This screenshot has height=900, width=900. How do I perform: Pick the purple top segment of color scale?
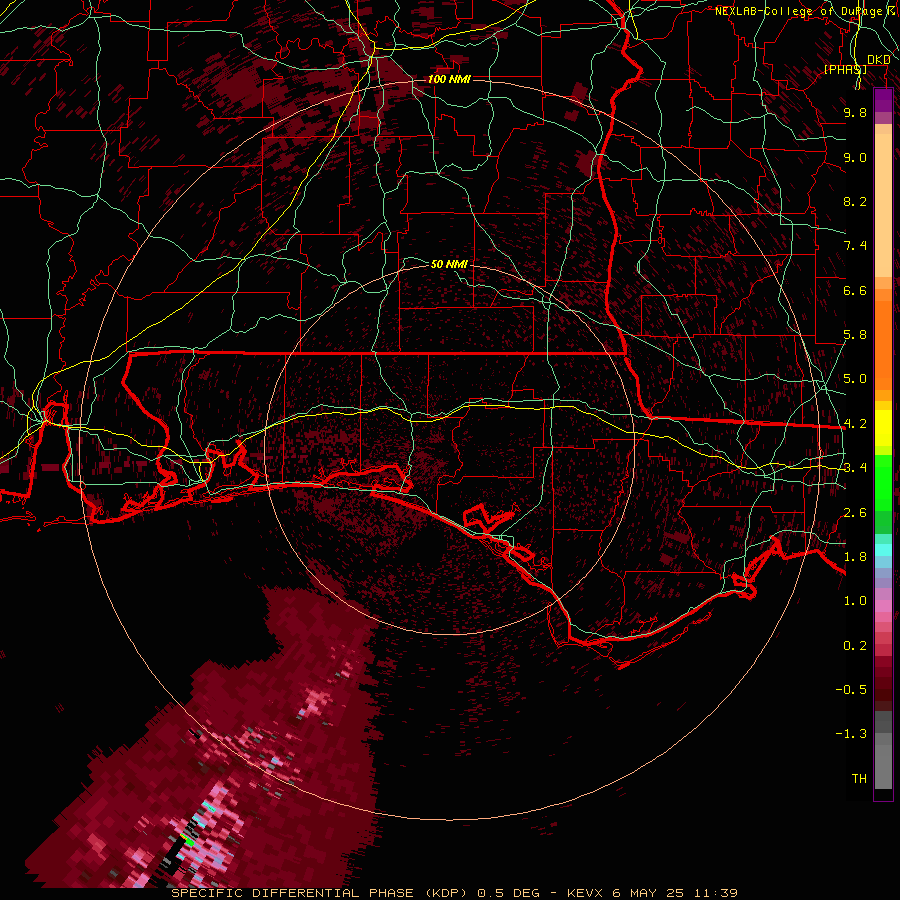coord(883,100)
